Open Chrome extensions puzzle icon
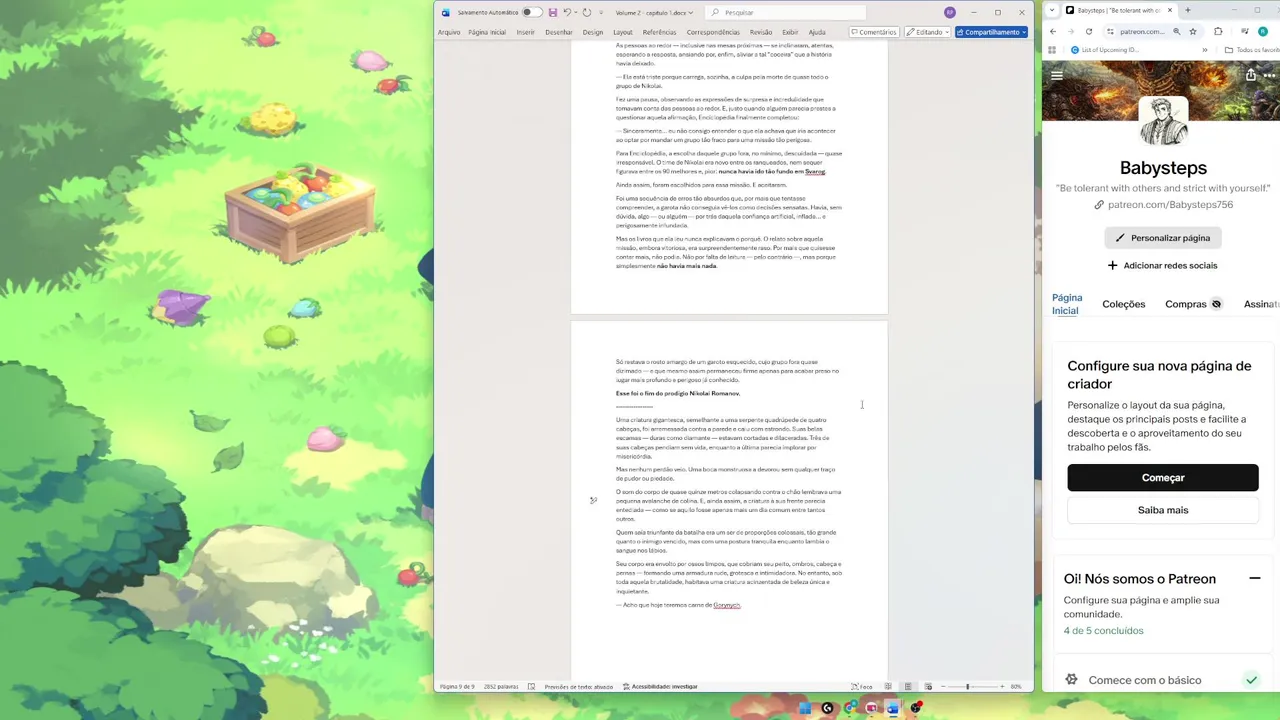This screenshot has height=720, width=1280. 1218,31
